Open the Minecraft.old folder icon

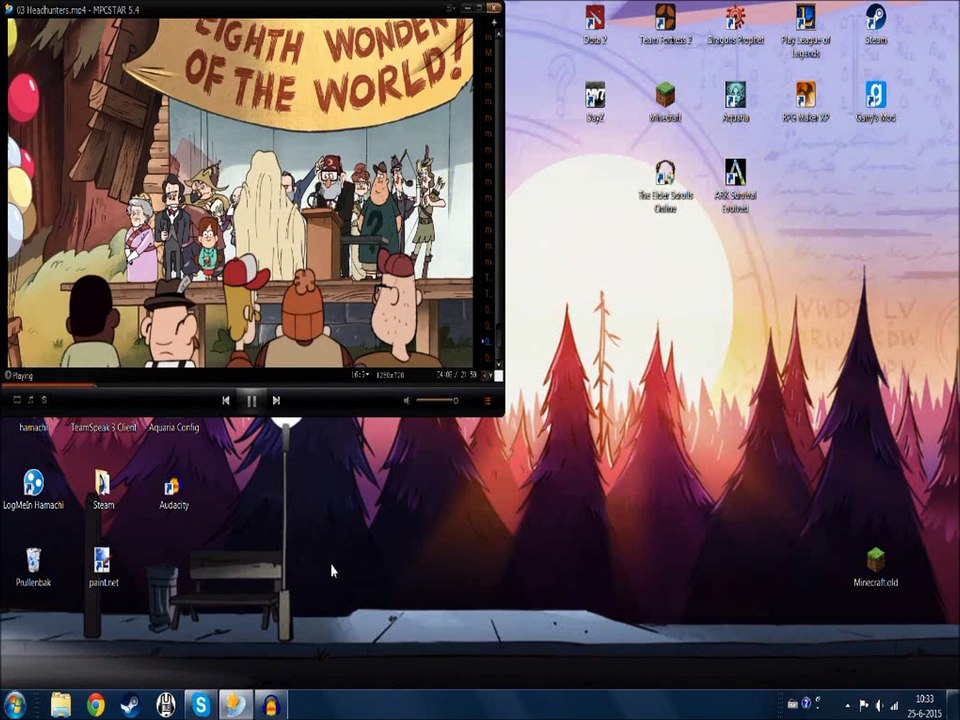coord(876,567)
